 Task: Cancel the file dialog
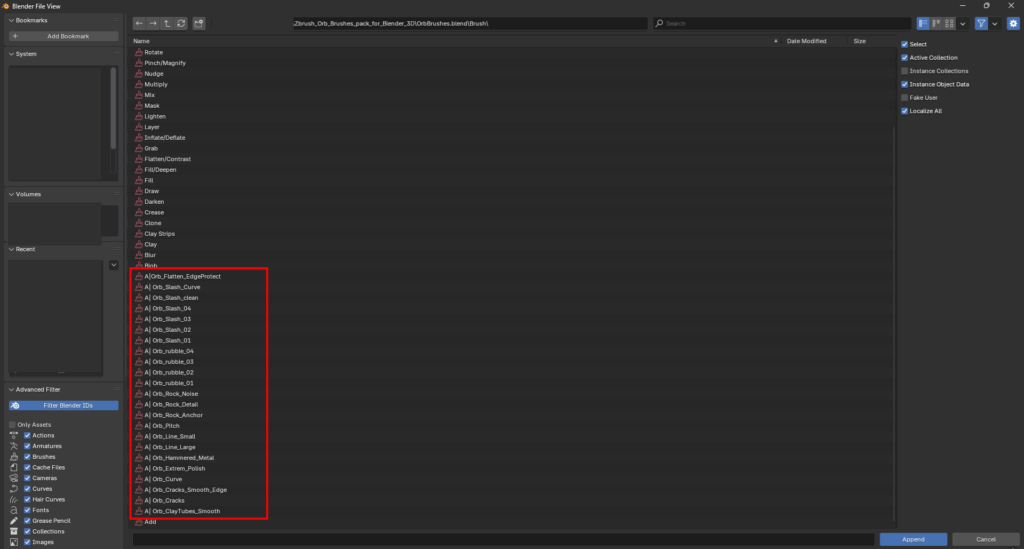[985, 539]
